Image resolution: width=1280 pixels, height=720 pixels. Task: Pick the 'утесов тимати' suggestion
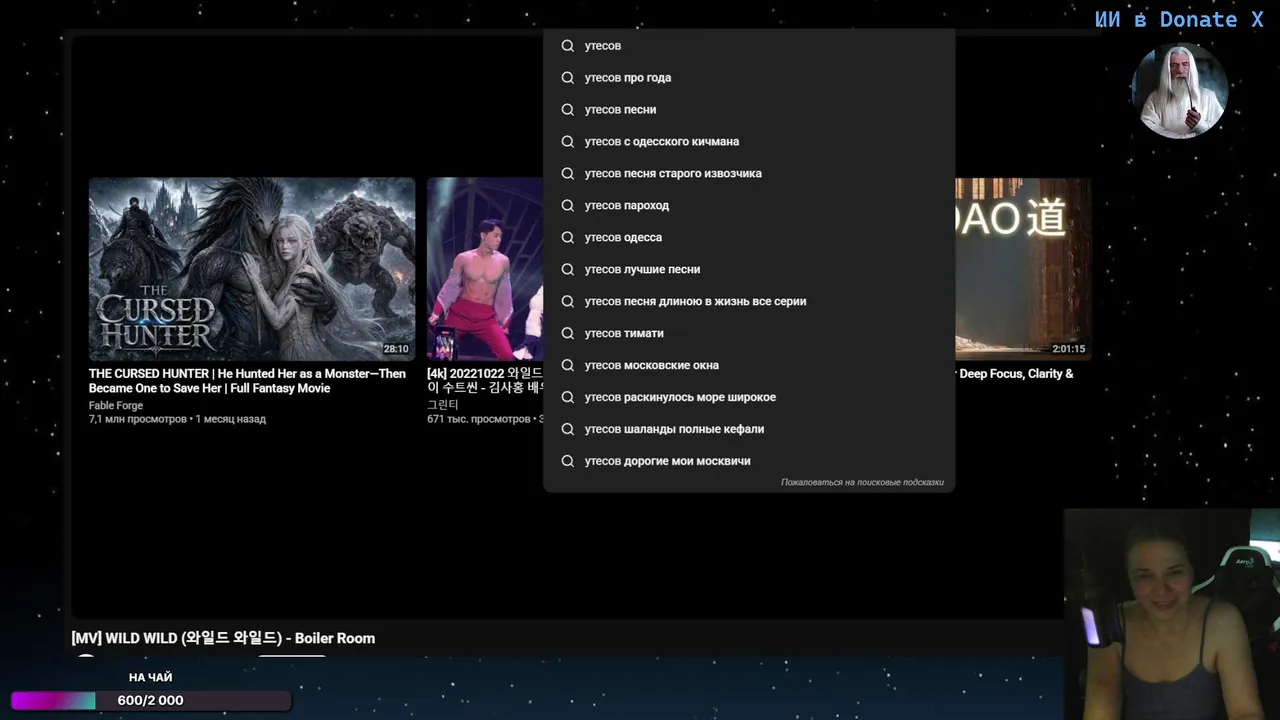coord(749,333)
